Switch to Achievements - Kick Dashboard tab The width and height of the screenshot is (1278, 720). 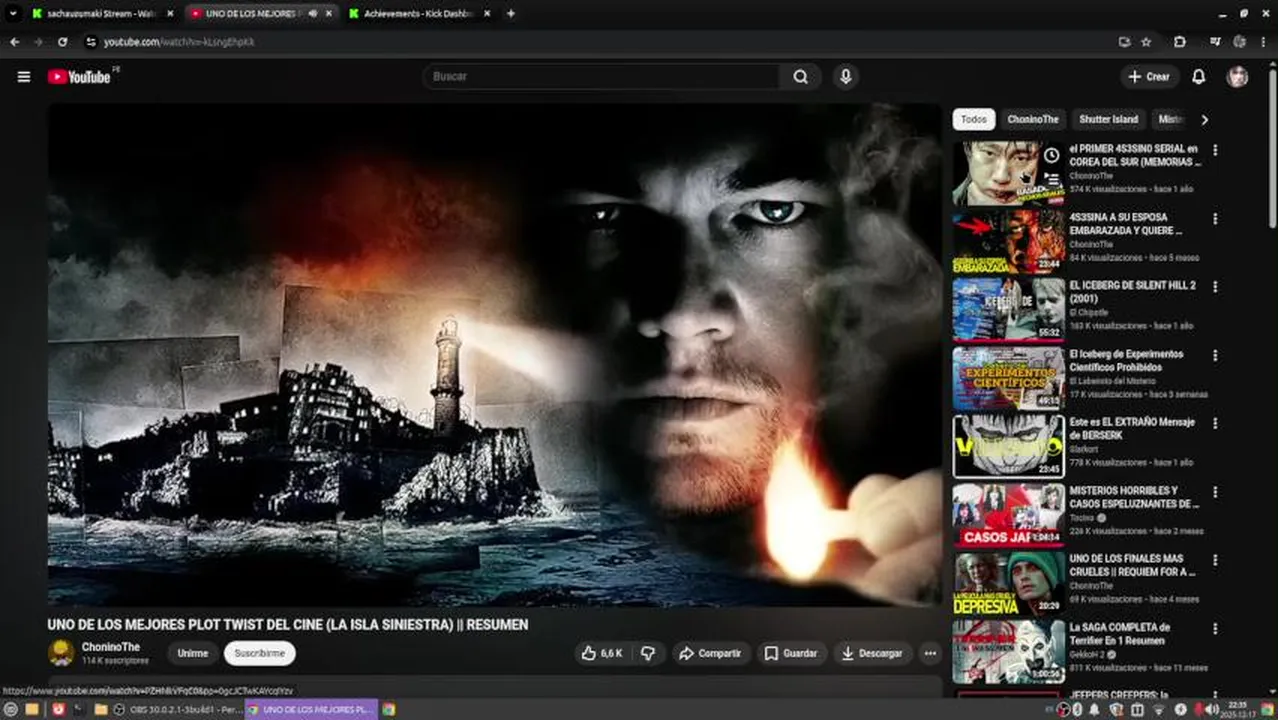pos(419,14)
